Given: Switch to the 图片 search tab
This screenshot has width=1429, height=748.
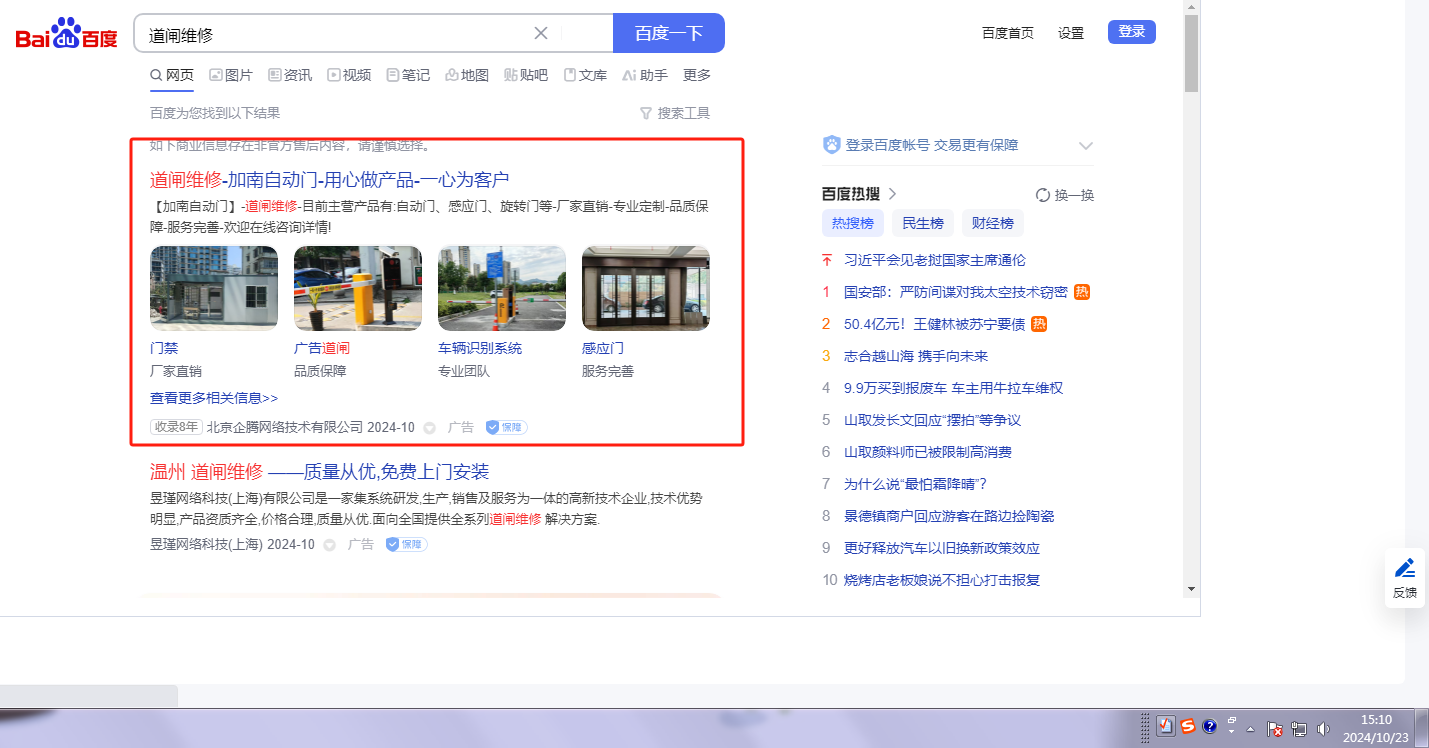Looking at the screenshot, I should (231, 75).
